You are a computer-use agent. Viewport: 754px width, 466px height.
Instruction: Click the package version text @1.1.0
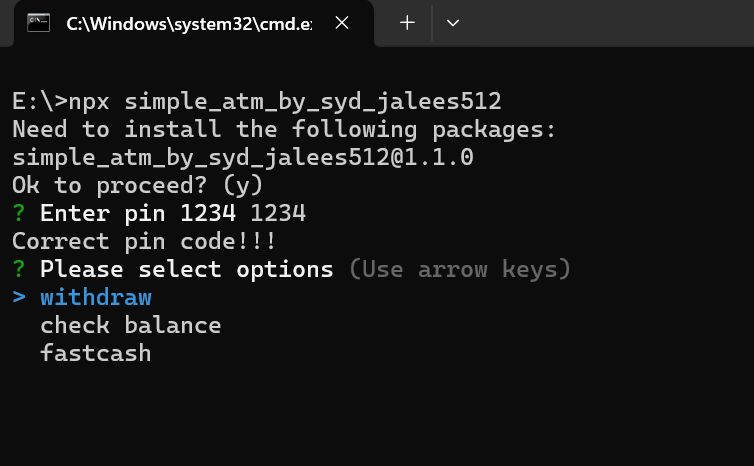[432, 157]
